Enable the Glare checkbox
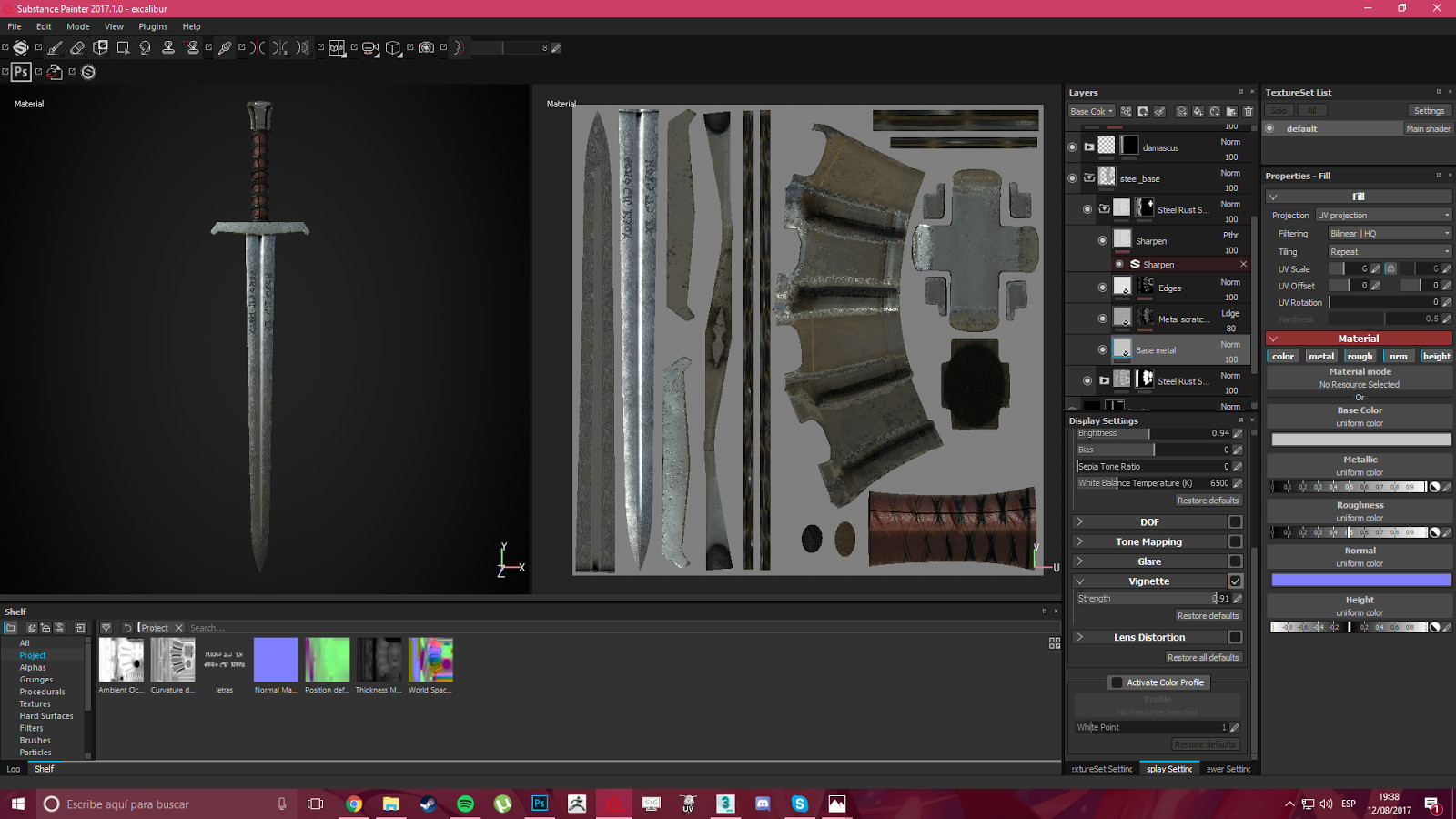 pyautogui.click(x=1235, y=561)
